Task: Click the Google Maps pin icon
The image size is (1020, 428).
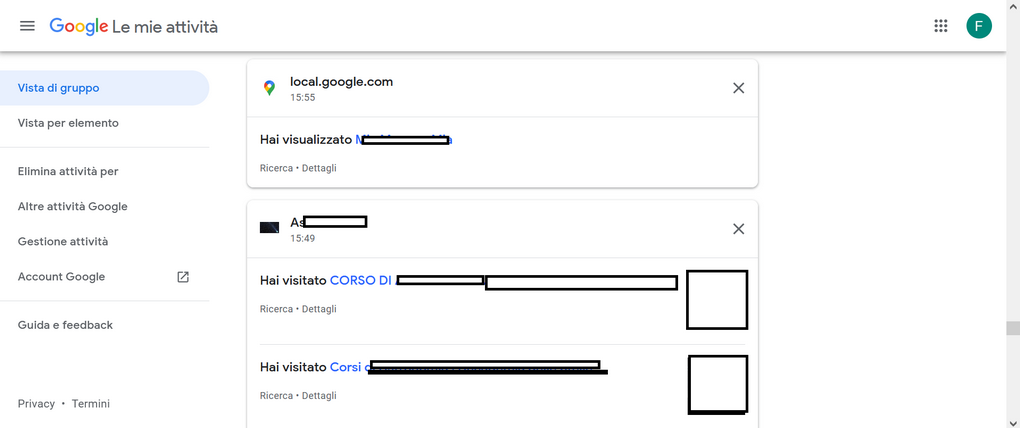Action: click(x=269, y=88)
